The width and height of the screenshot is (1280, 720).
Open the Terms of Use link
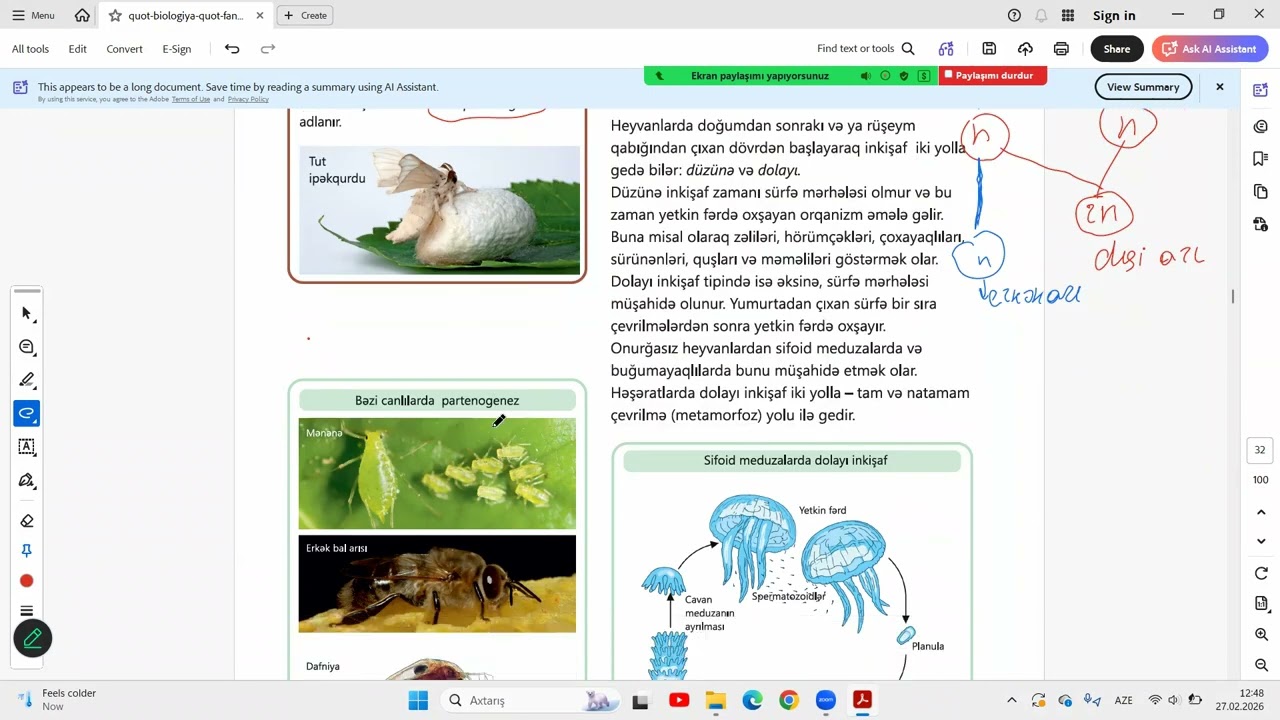191,99
